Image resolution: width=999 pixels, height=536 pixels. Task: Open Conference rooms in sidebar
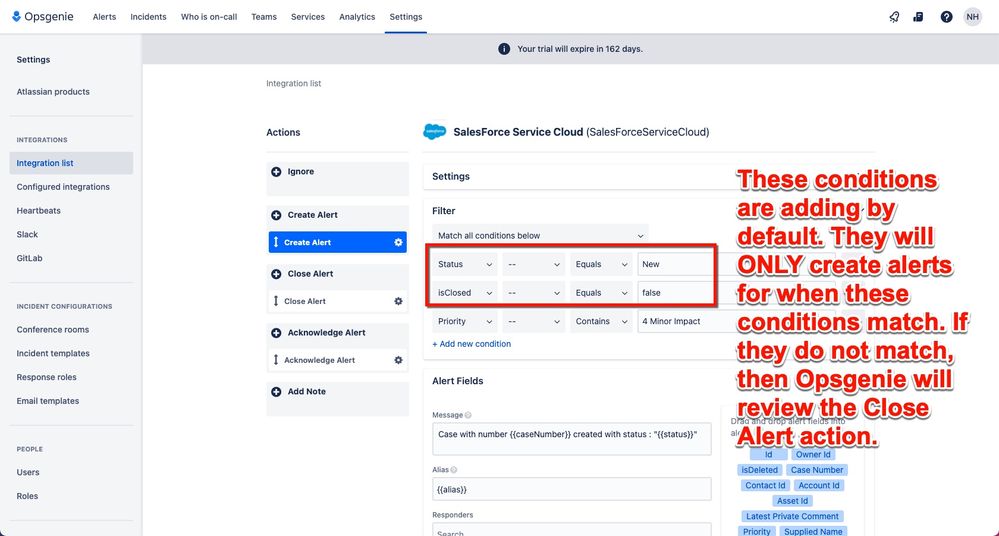[53, 330]
